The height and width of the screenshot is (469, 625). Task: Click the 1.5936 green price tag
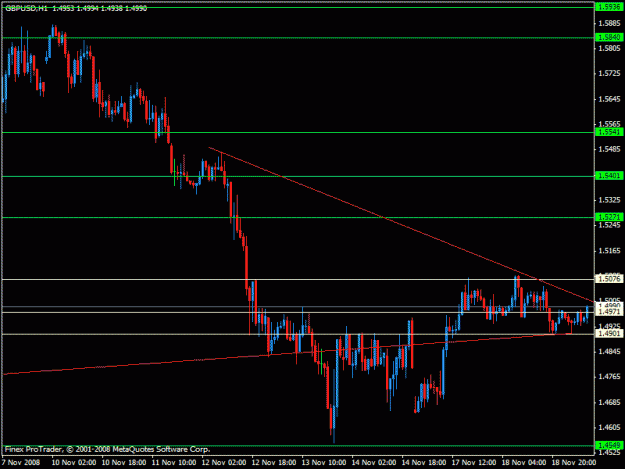[609, 7]
